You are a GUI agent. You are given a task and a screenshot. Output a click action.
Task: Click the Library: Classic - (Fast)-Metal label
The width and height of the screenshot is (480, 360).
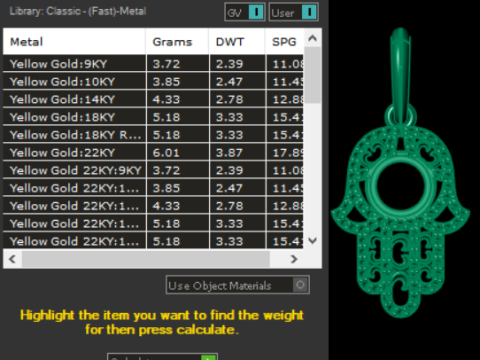(78, 11)
